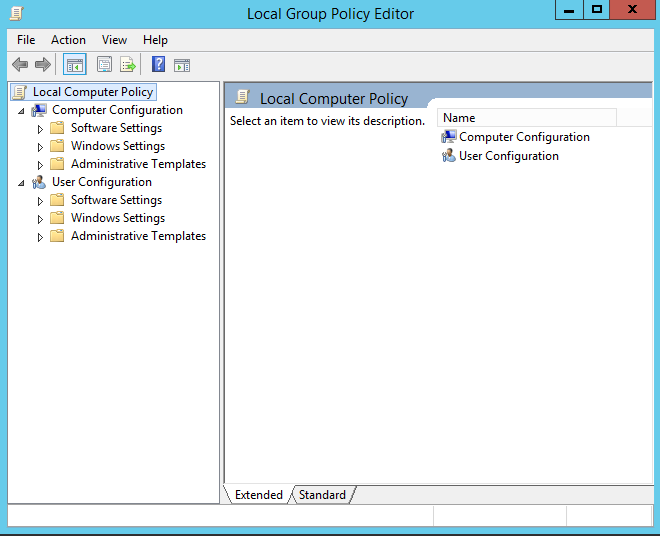The width and height of the screenshot is (660, 536).
Task: Open the View menu
Action: pos(114,40)
